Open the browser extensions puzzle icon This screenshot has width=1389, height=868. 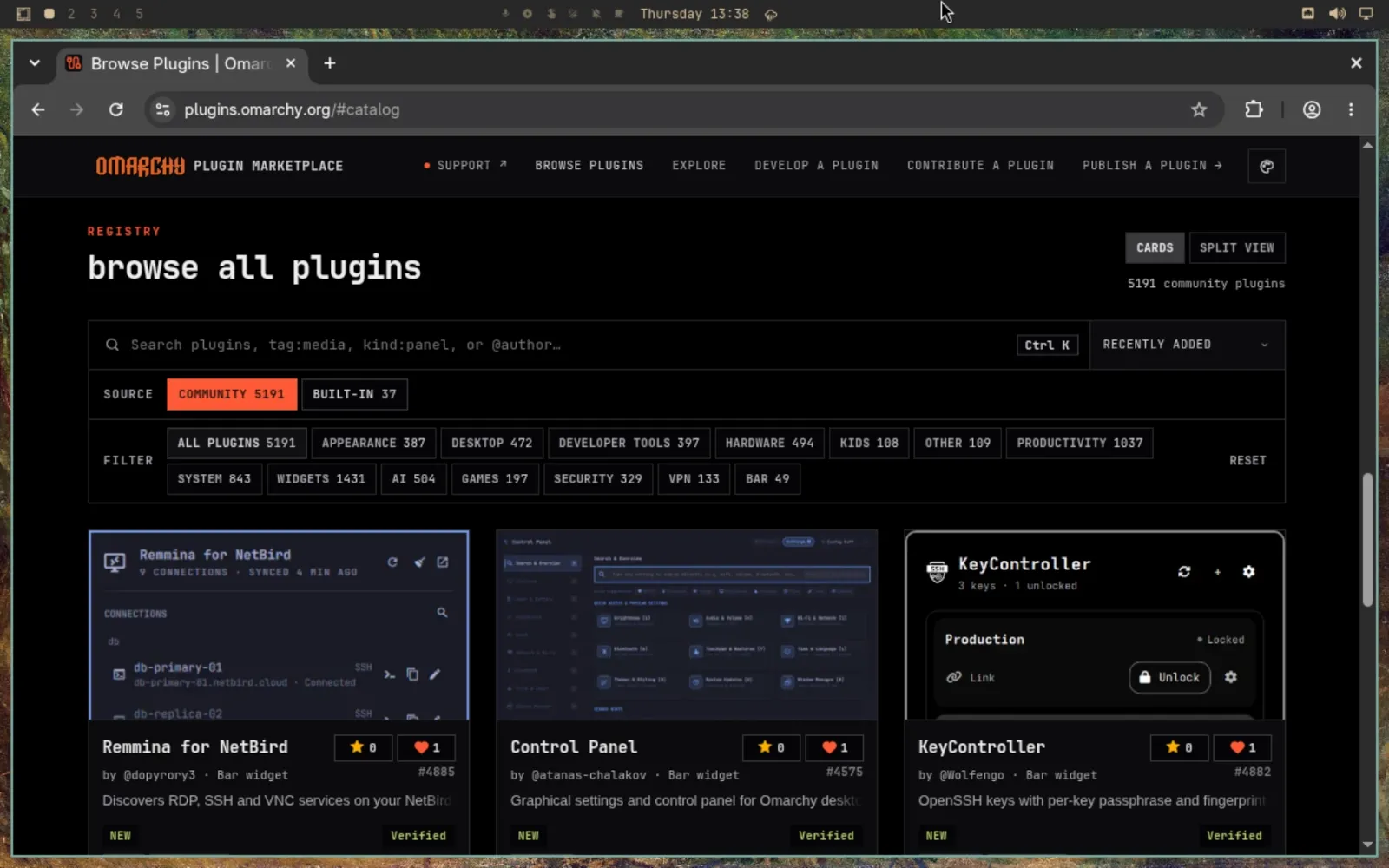tap(1254, 109)
